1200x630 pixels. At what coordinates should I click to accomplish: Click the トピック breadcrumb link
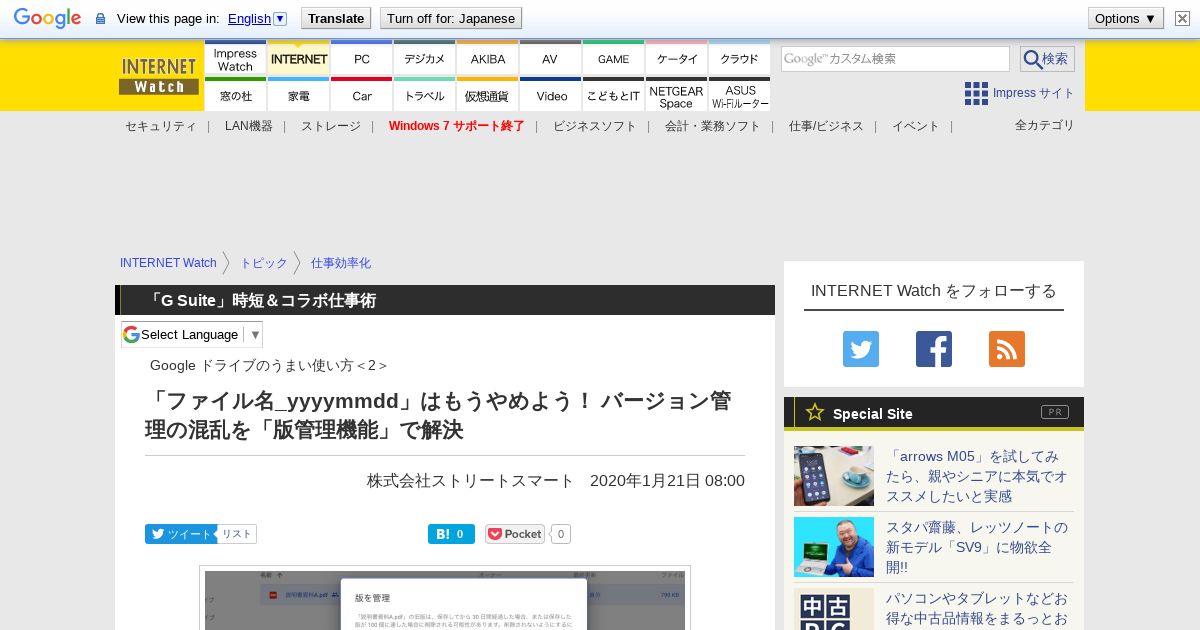point(263,263)
